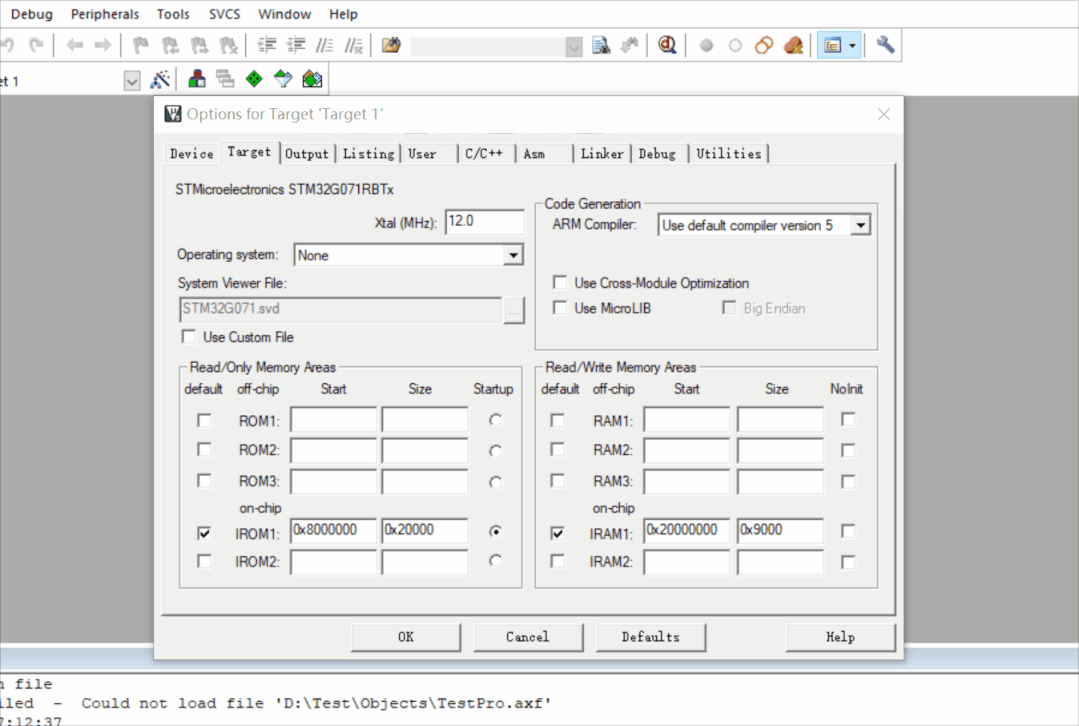Click Options for Target magic wand icon

pos(160,80)
